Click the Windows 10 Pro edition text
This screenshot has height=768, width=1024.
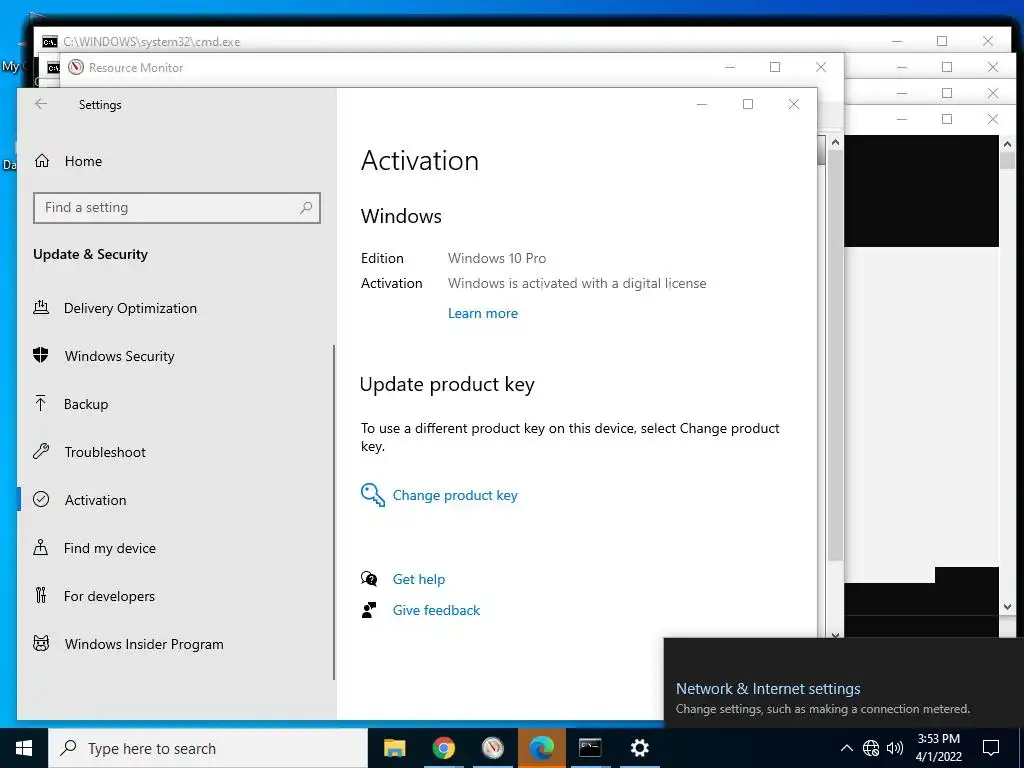point(497,259)
